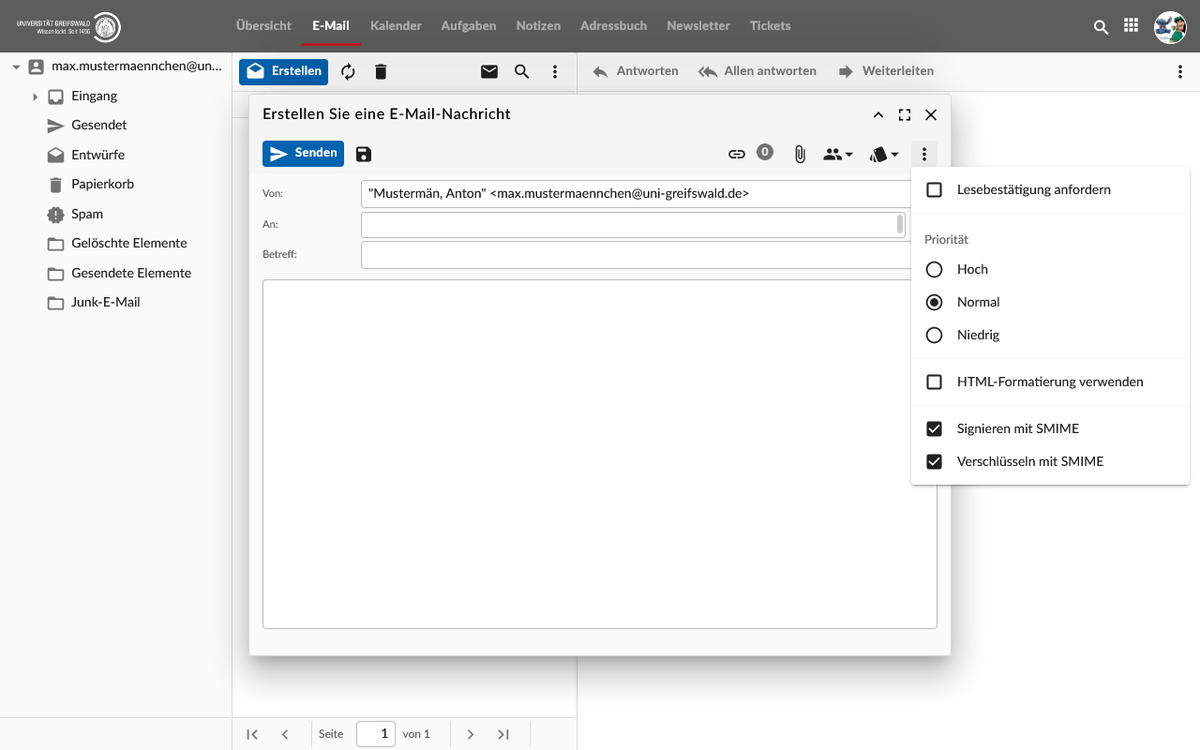Click into the Betreff input field
Image resolution: width=1200 pixels, height=750 pixels.
pyautogui.click(x=635, y=255)
